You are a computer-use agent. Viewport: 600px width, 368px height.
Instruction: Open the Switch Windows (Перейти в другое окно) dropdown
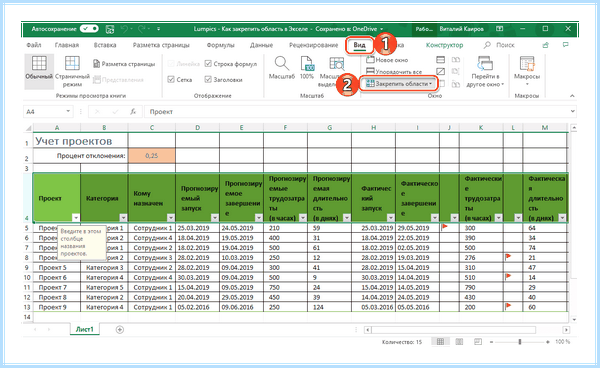485,72
